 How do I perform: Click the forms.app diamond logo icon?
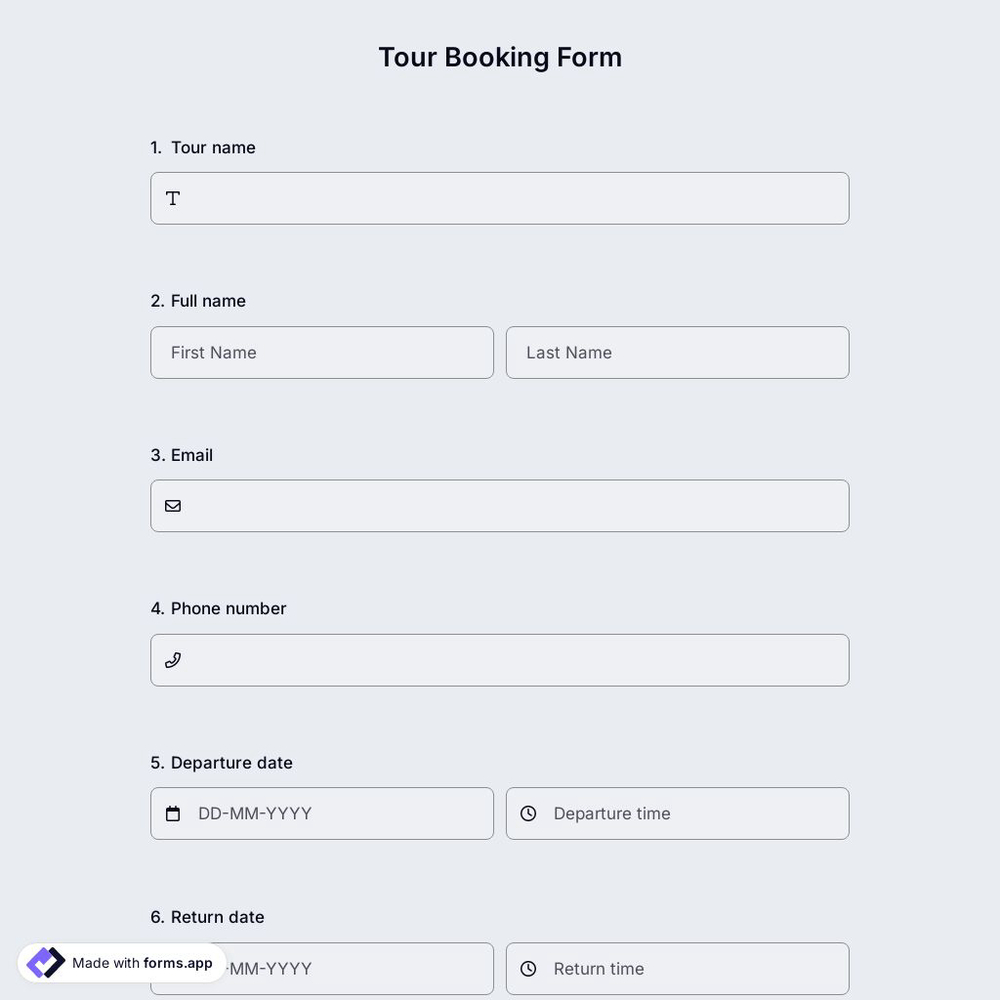pyautogui.click(x=44, y=962)
